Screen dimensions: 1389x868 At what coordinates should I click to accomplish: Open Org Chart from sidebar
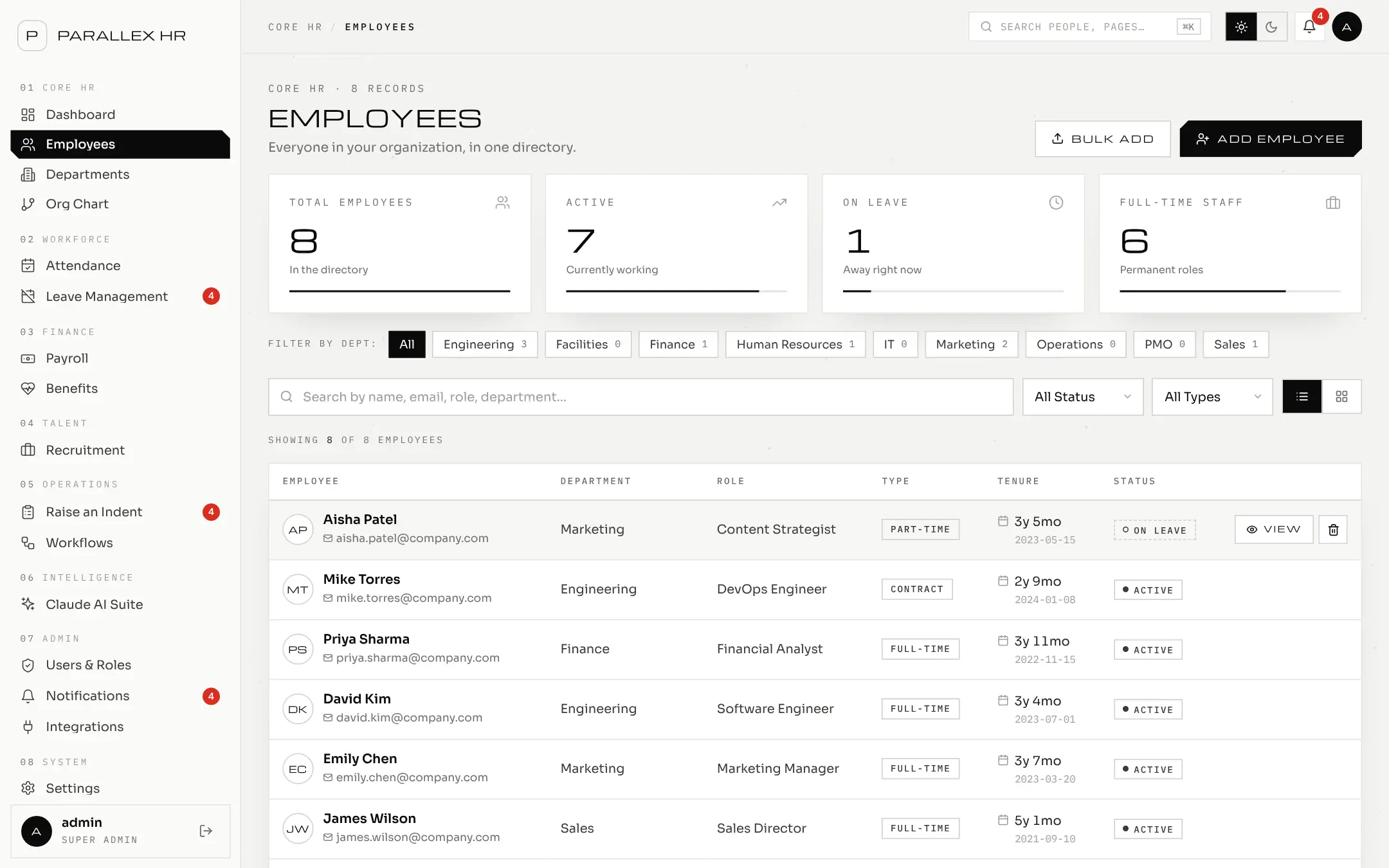tap(120, 204)
